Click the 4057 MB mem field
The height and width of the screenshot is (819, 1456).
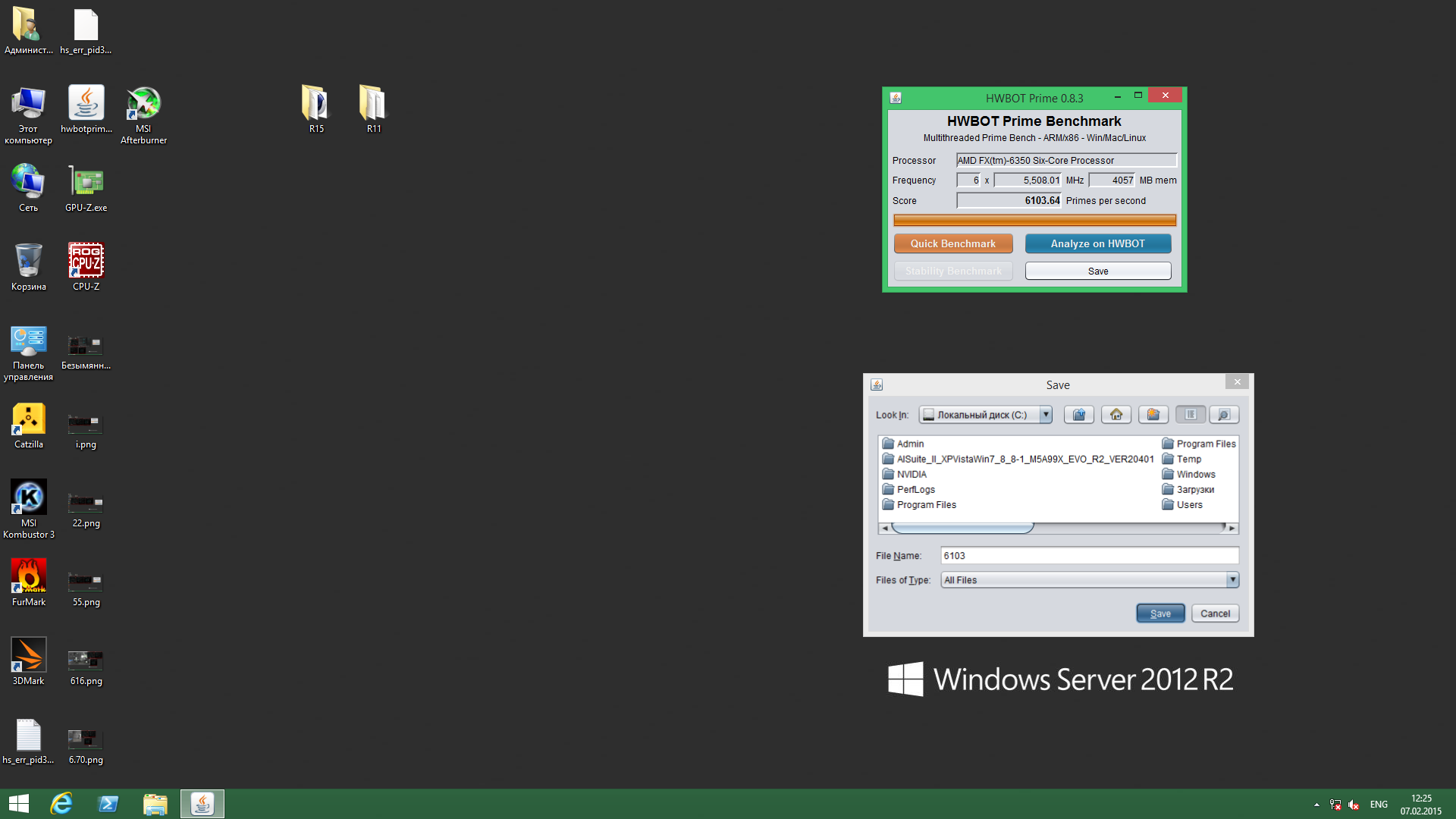(1112, 180)
